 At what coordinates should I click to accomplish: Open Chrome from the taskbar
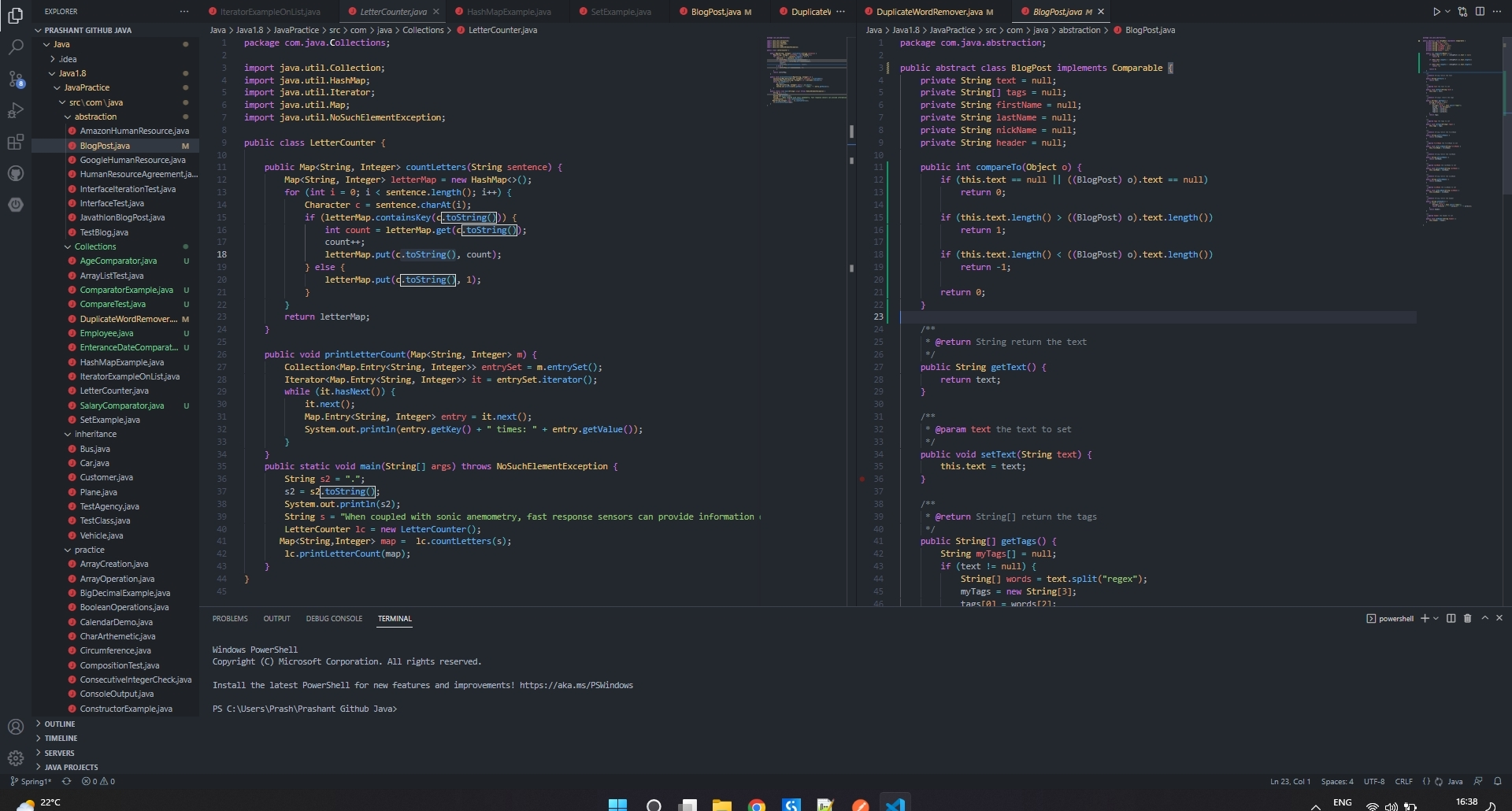click(756, 804)
